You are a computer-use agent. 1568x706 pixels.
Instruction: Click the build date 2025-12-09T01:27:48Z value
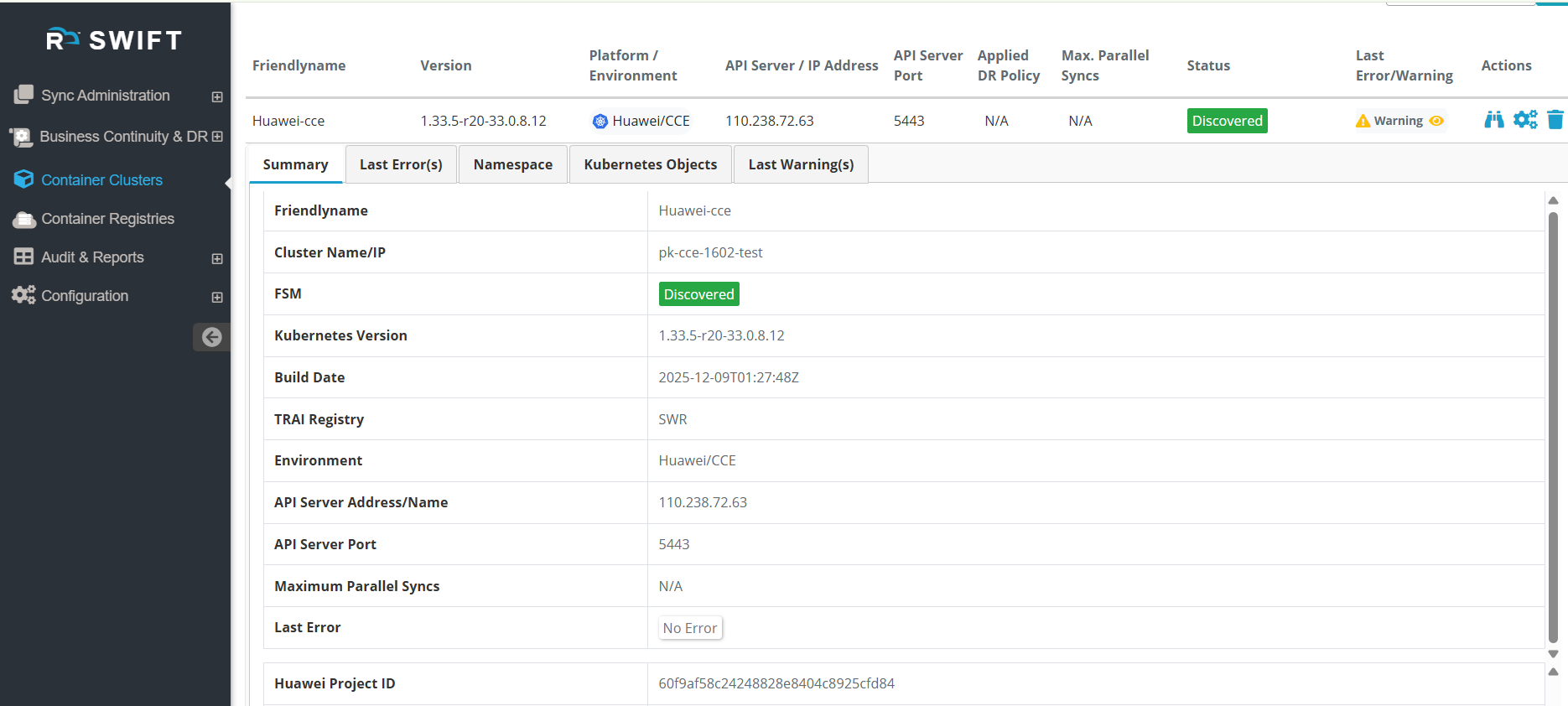[x=729, y=377]
